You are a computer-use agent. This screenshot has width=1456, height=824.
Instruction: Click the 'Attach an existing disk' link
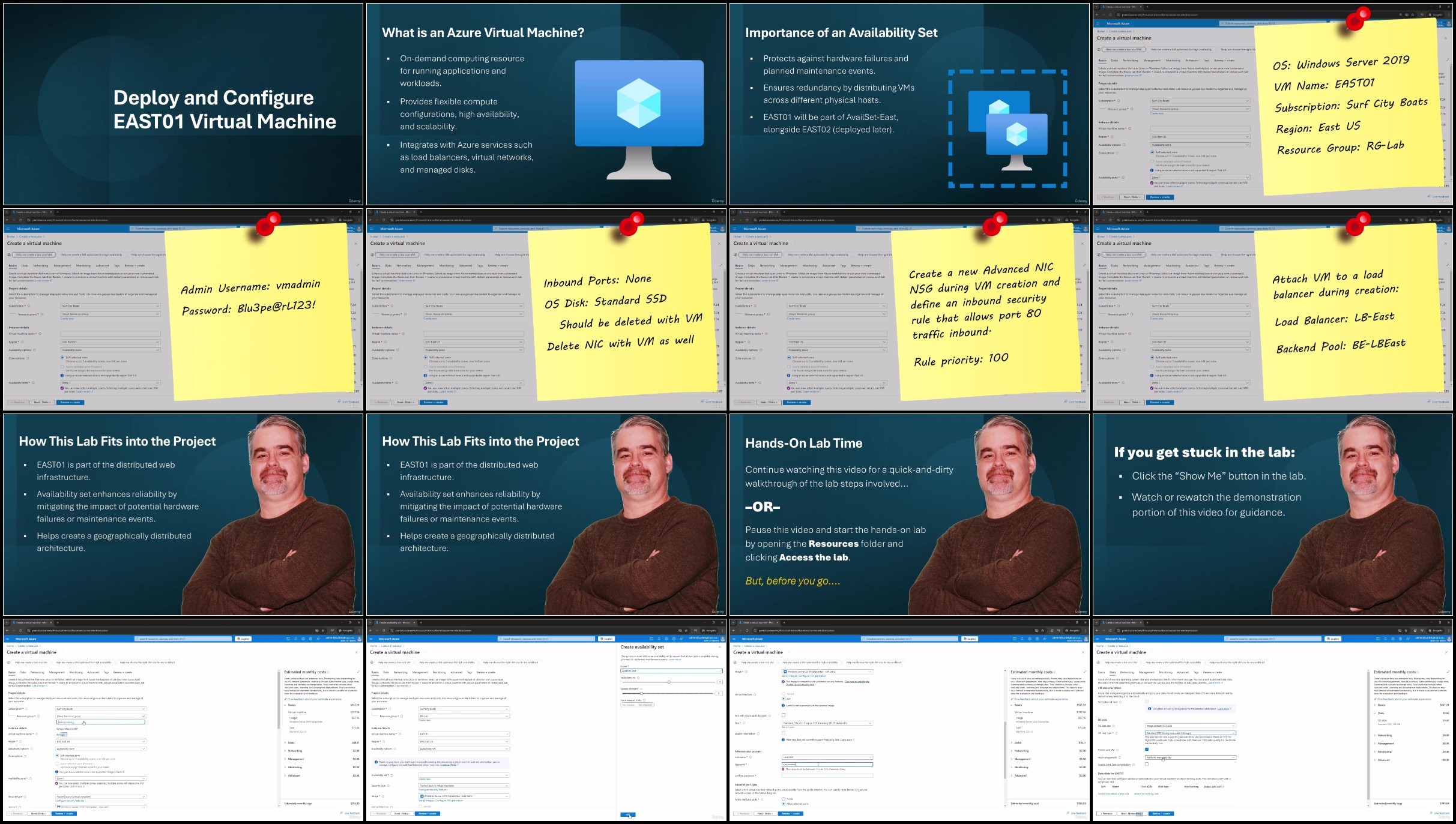(x=1146, y=794)
